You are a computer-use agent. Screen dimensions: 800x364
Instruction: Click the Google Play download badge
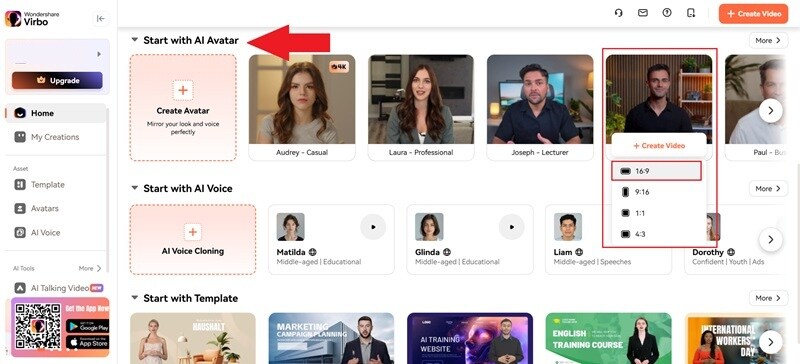(x=87, y=326)
